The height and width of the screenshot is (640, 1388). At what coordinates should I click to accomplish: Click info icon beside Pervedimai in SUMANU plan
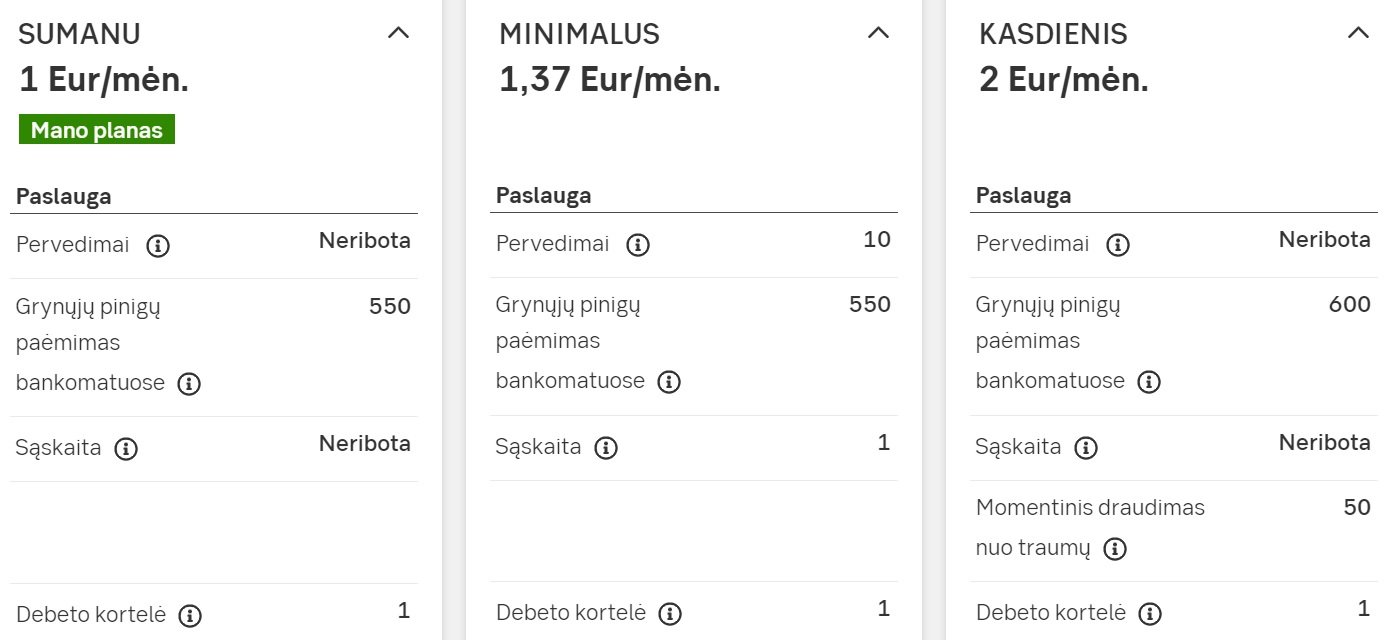point(158,246)
